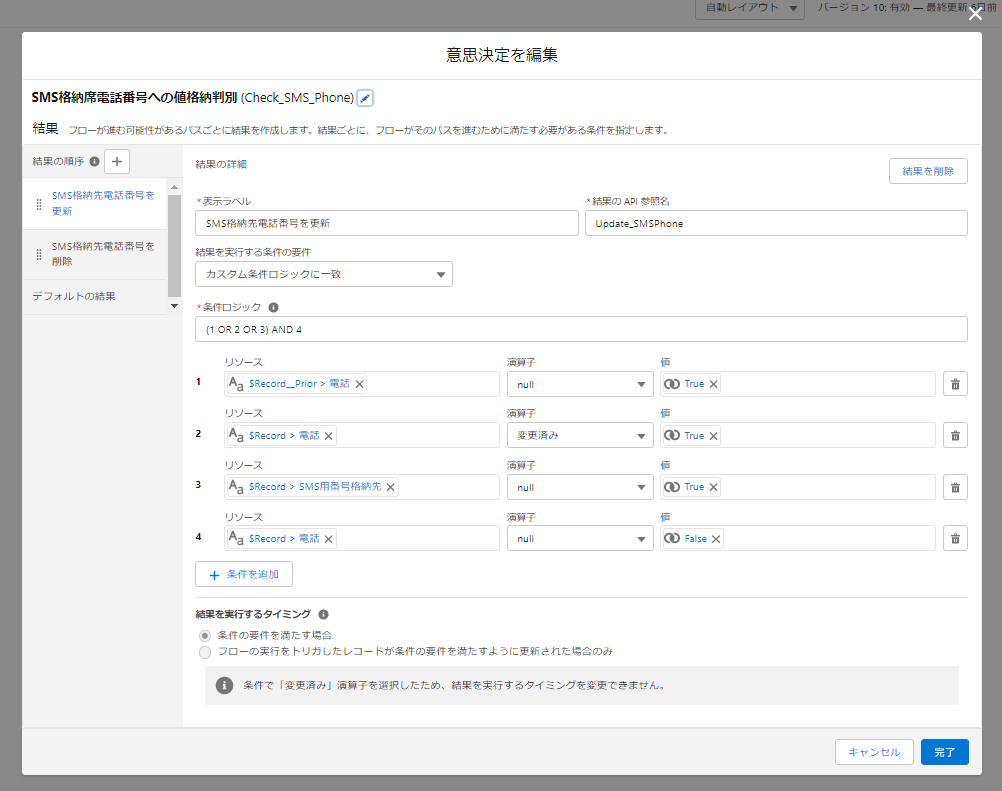Delete condition 4 with the trash icon
Screen dimensions: 1002x791
click(955, 539)
